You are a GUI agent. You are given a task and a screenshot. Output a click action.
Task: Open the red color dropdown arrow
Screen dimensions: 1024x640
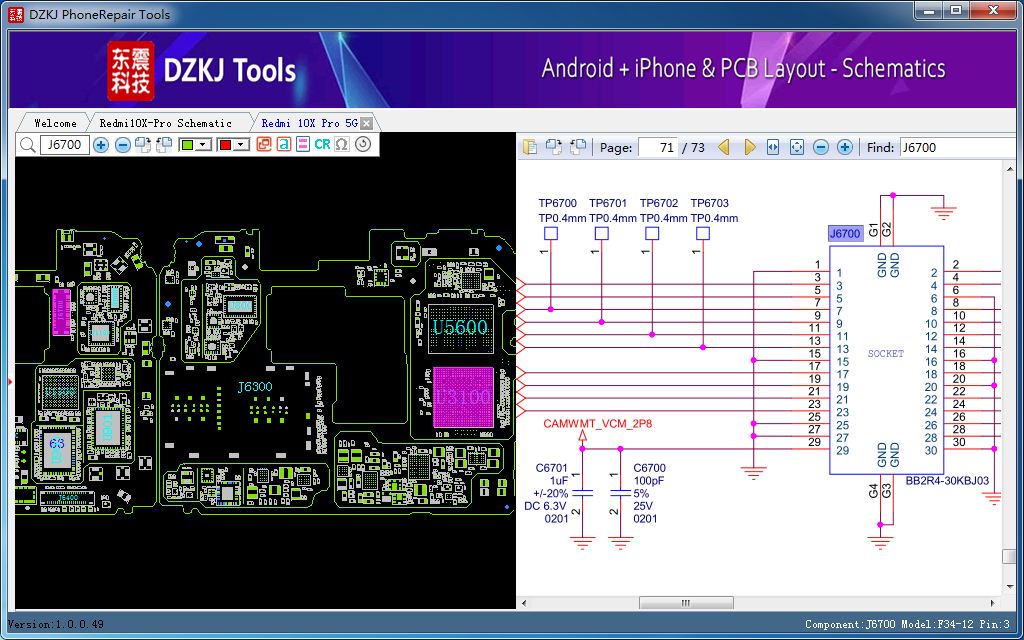(241, 145)
